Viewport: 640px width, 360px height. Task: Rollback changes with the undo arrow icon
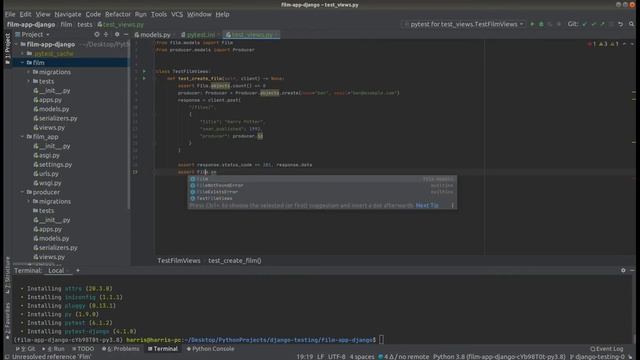pos(620,24)
